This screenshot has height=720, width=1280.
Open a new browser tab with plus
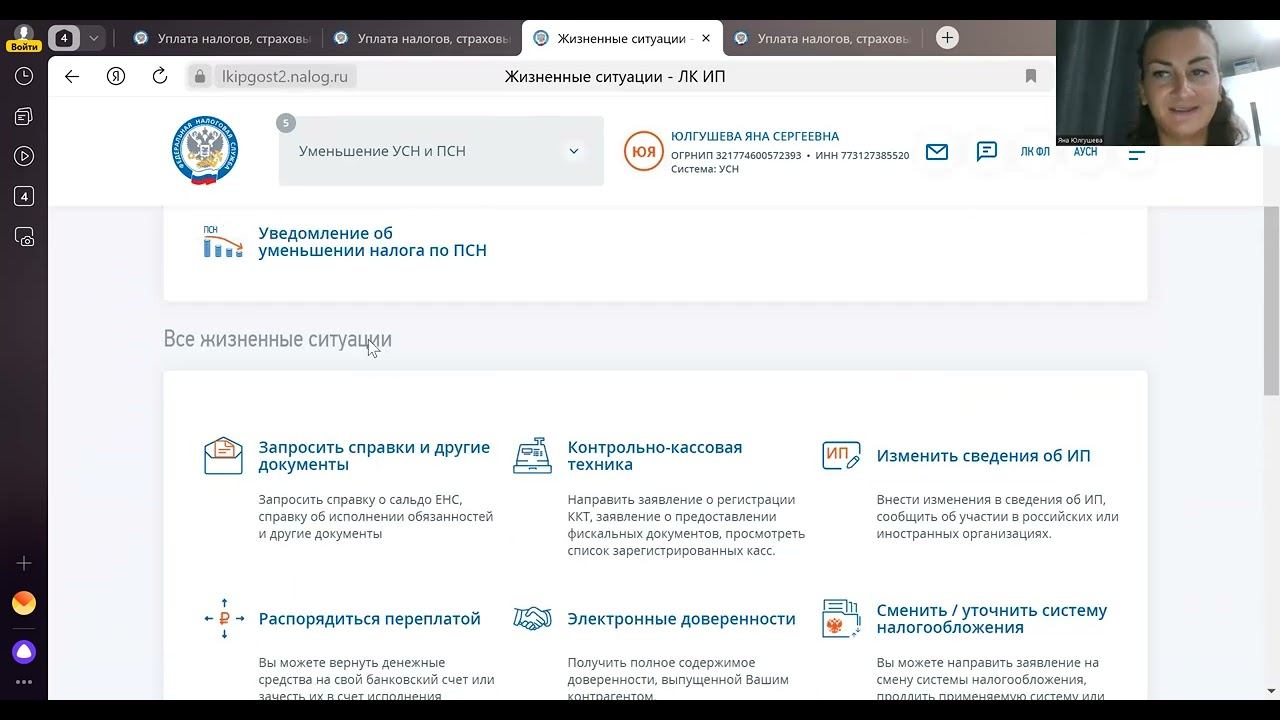947,38
